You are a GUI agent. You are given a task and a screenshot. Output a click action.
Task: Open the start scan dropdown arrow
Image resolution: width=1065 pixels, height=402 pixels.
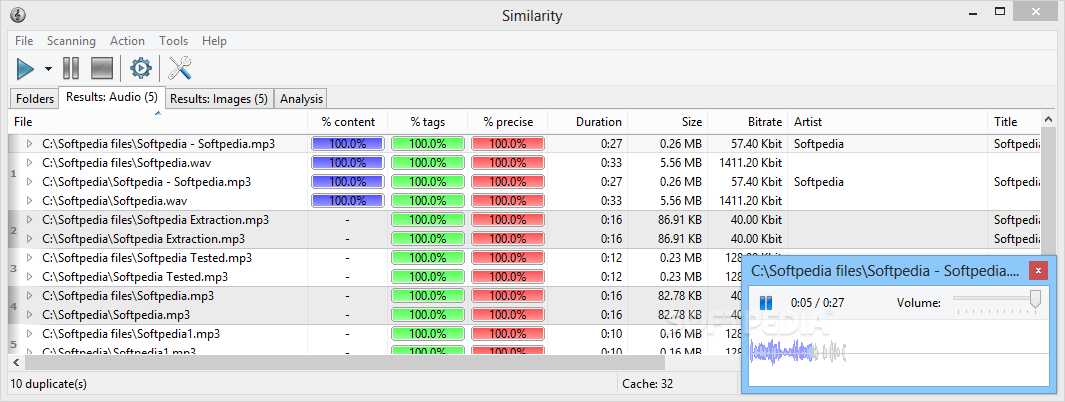click(x=48, y=69)
